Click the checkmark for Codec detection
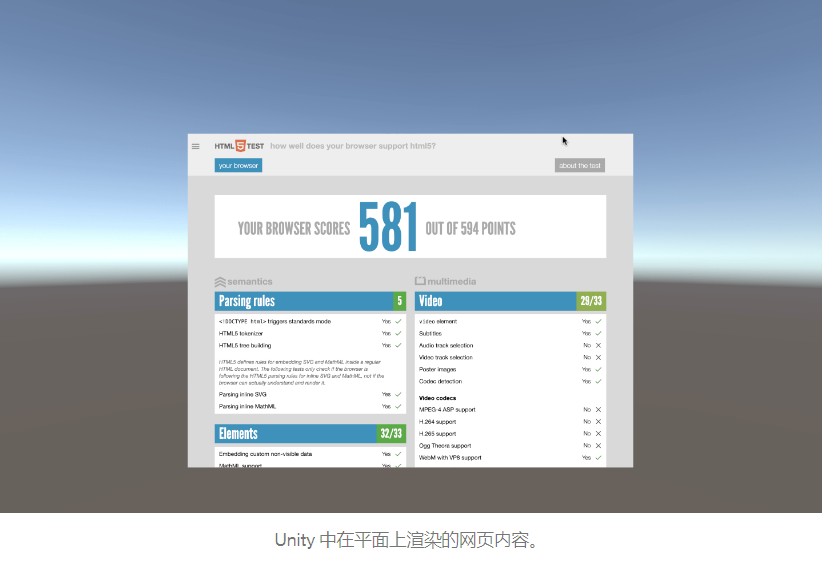The width and height of the screenshot is (824, 566). tap(598, 382)
